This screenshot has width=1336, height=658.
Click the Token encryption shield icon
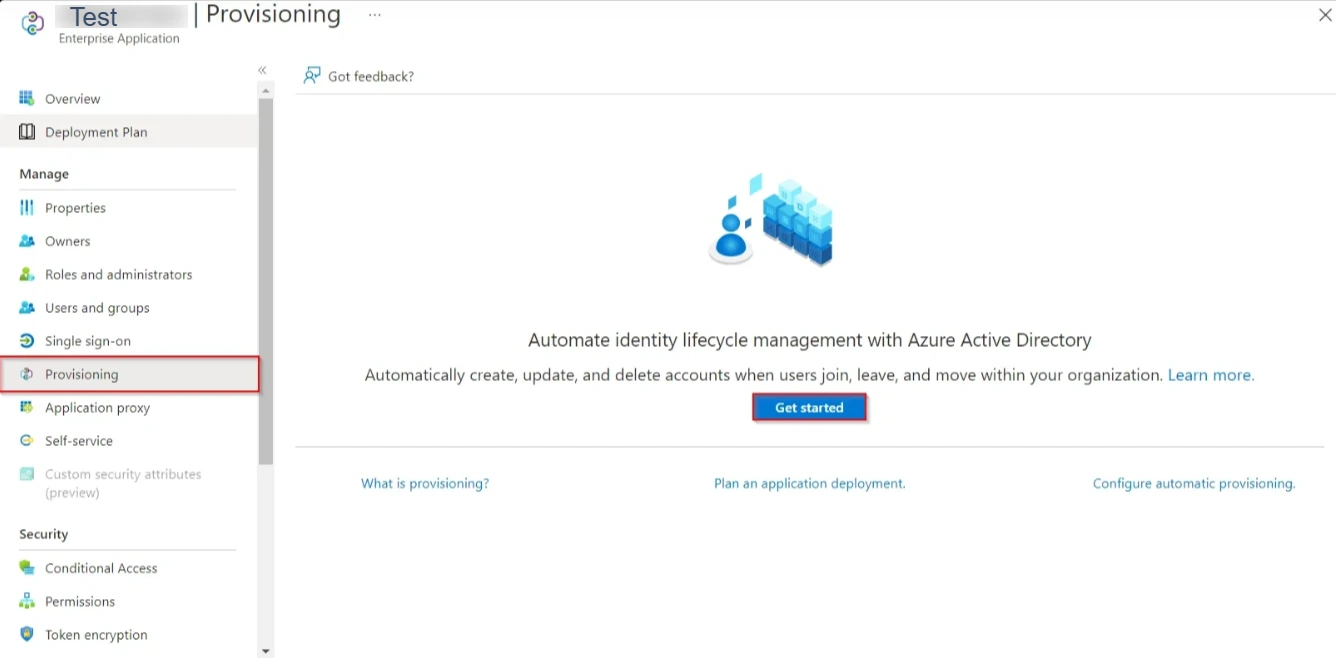point(27,635)
